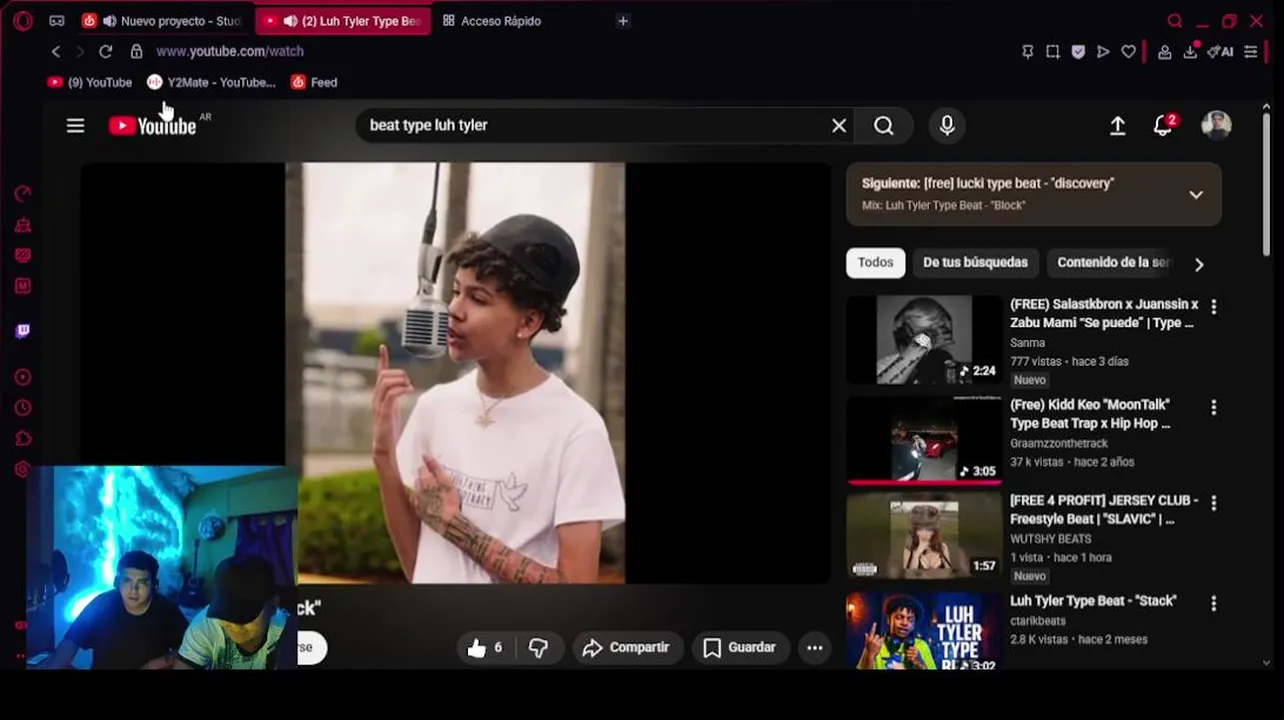Expand the Siguiente mix panel chevron
1284x720 pixels.
click(1196, 194)
